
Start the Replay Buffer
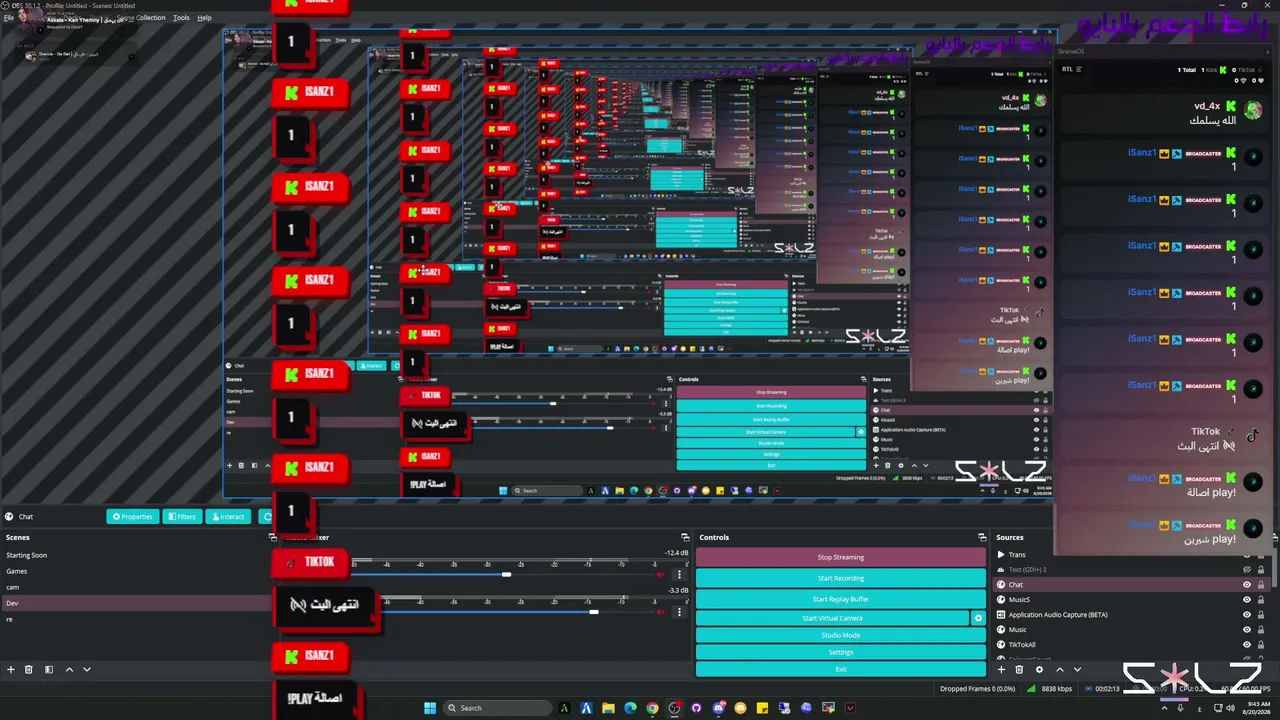point(840,599)
